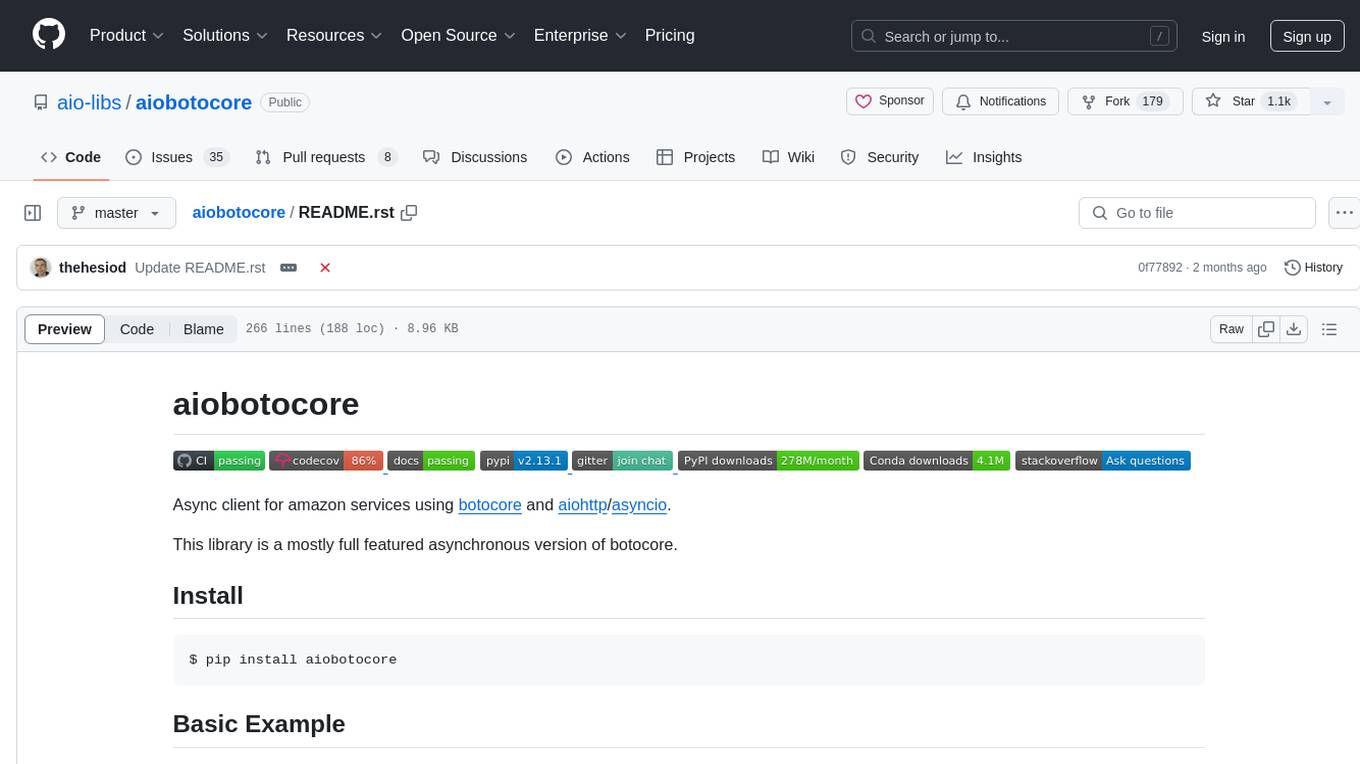Sponsor the project via heart button
The height and width of the screenshot is (764, 1360).
pos(890,101)
